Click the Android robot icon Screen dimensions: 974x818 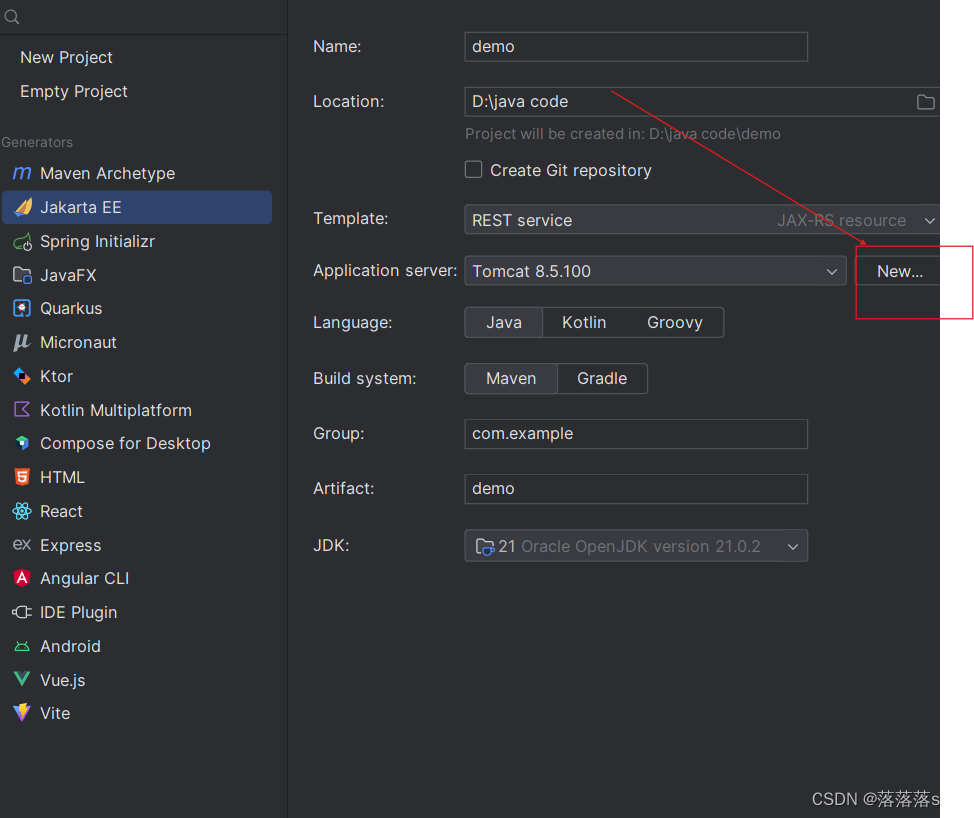click(22, 647)
